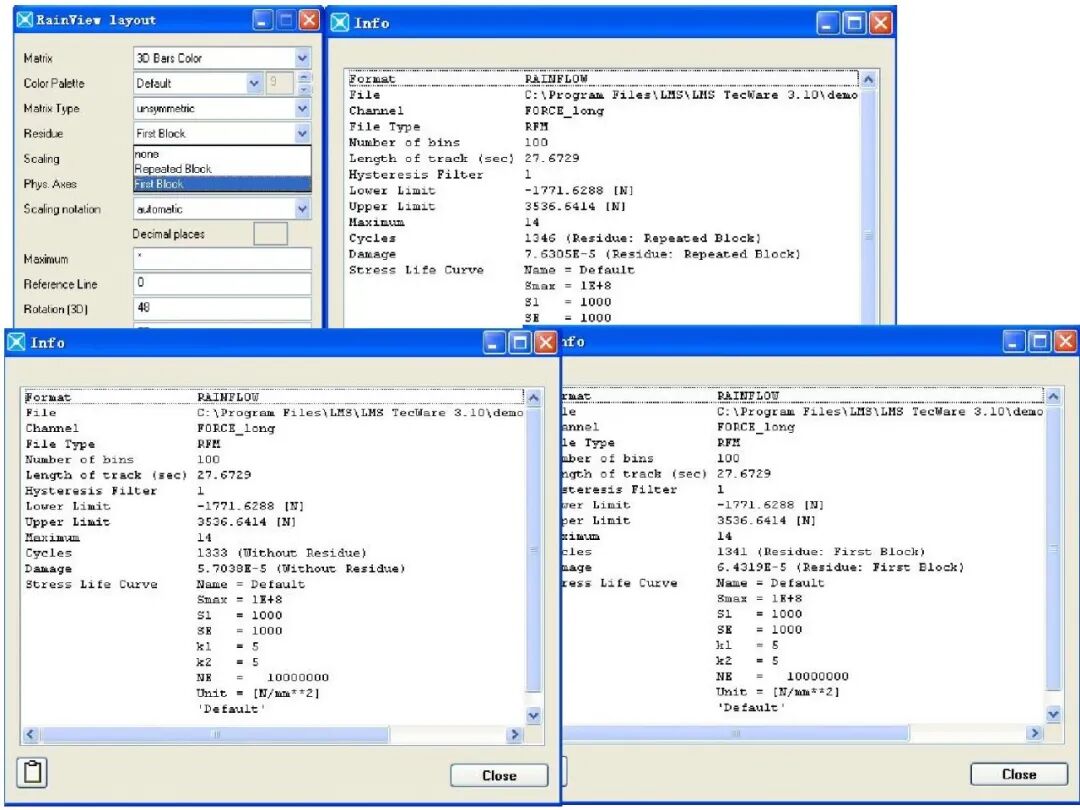The image size is (1080, 810).
Task: Close the bottom-left Info window via Close button
Action: coord(499,776)
